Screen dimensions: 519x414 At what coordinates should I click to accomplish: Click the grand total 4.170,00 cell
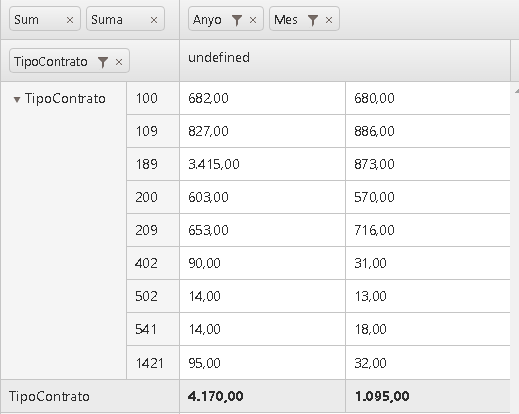point(263,396)
